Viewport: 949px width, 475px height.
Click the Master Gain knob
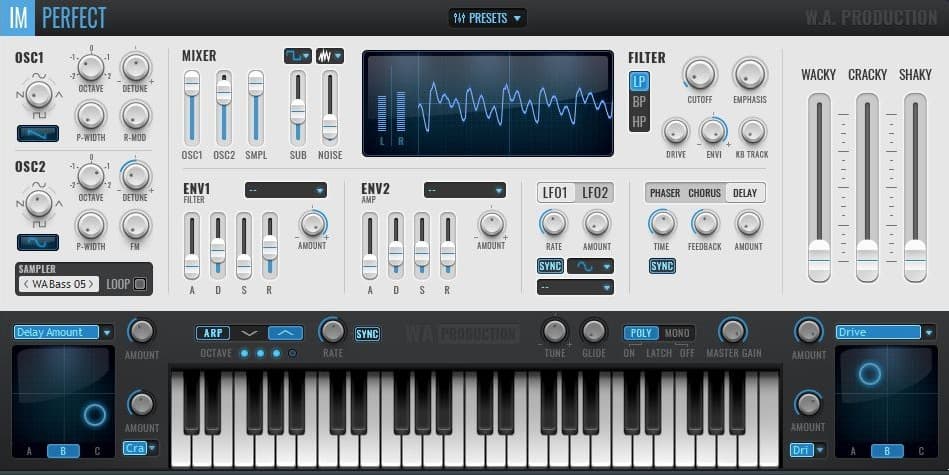pos(733,332)
